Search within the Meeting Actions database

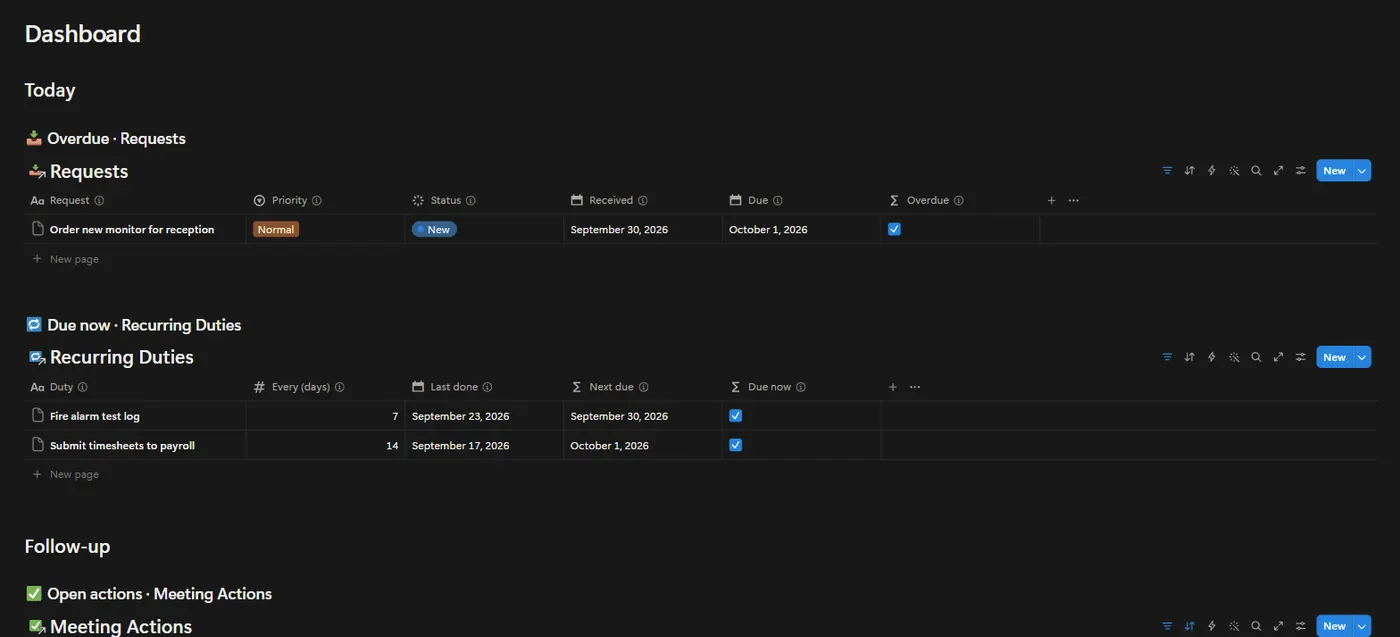pos(1256,626)
